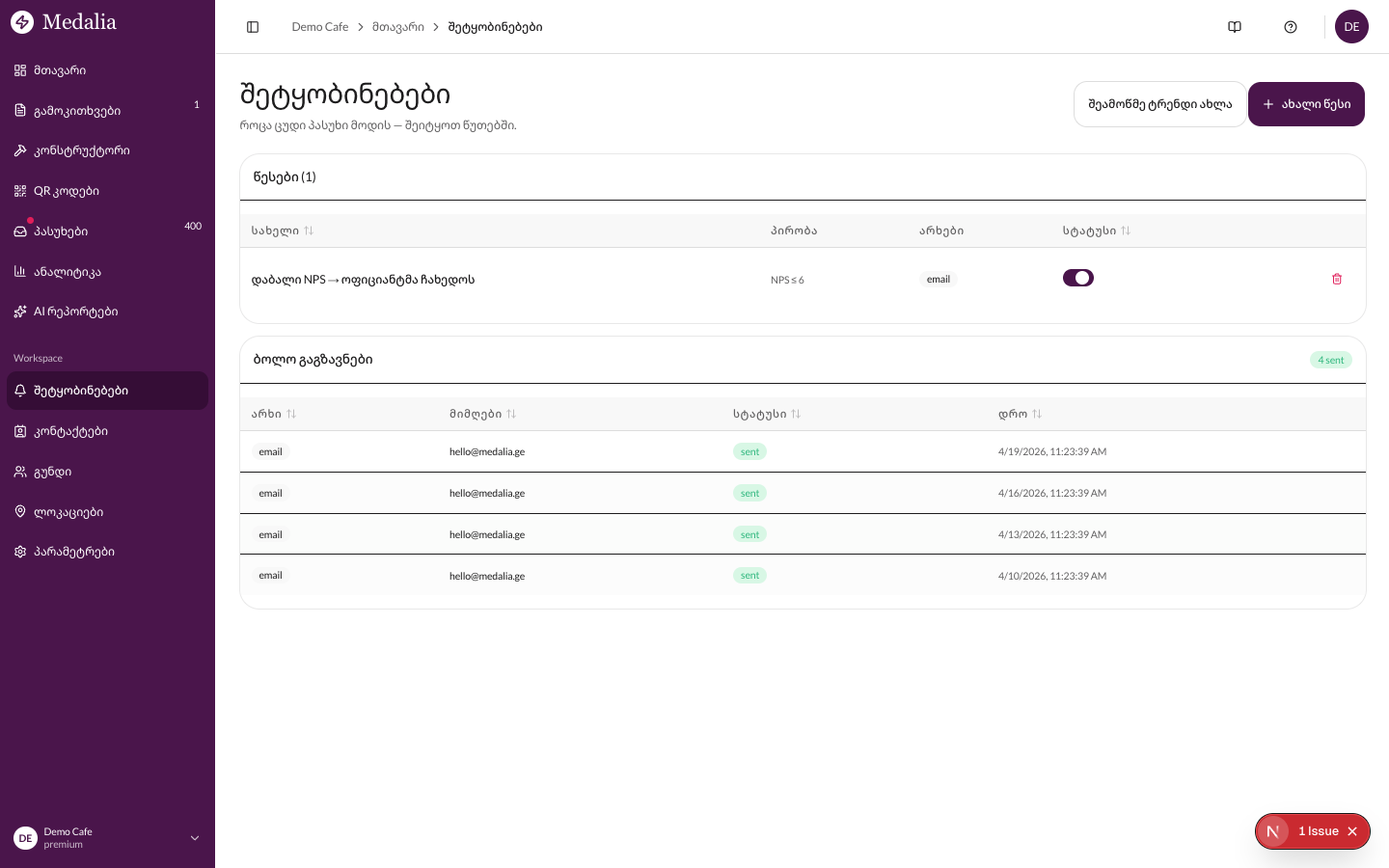Viewport: 1389px width, 868px height.
Task: Open the documentation book icon in the header
Action: pyautogui.click(x=1235, y=27)
